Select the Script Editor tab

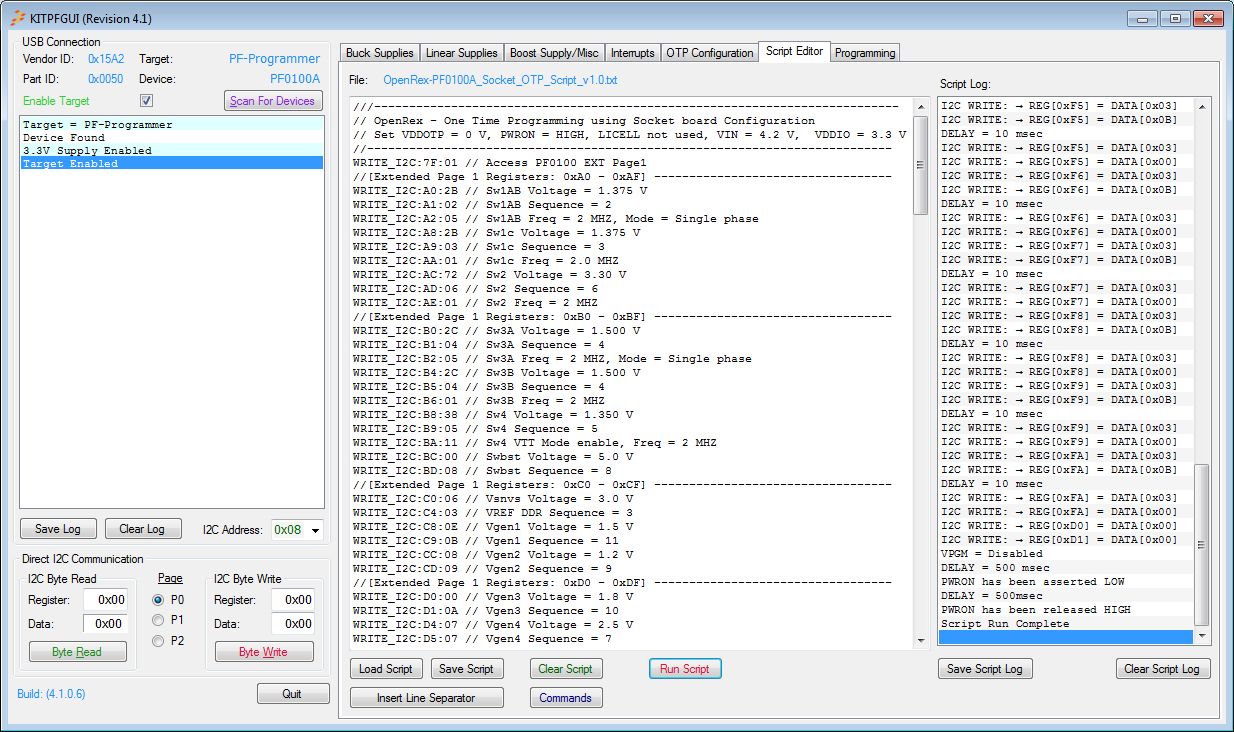coord(794,51)
